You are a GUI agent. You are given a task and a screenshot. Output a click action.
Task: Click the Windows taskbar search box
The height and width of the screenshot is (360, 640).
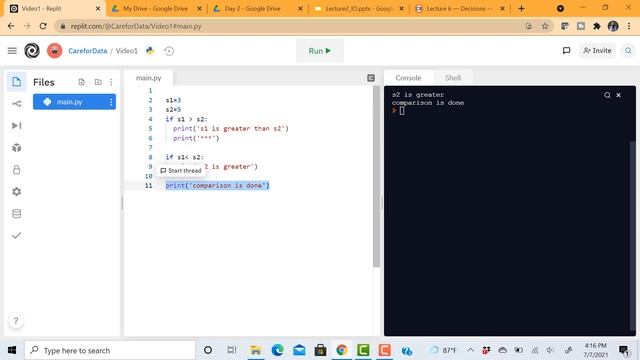click(110, 350)
